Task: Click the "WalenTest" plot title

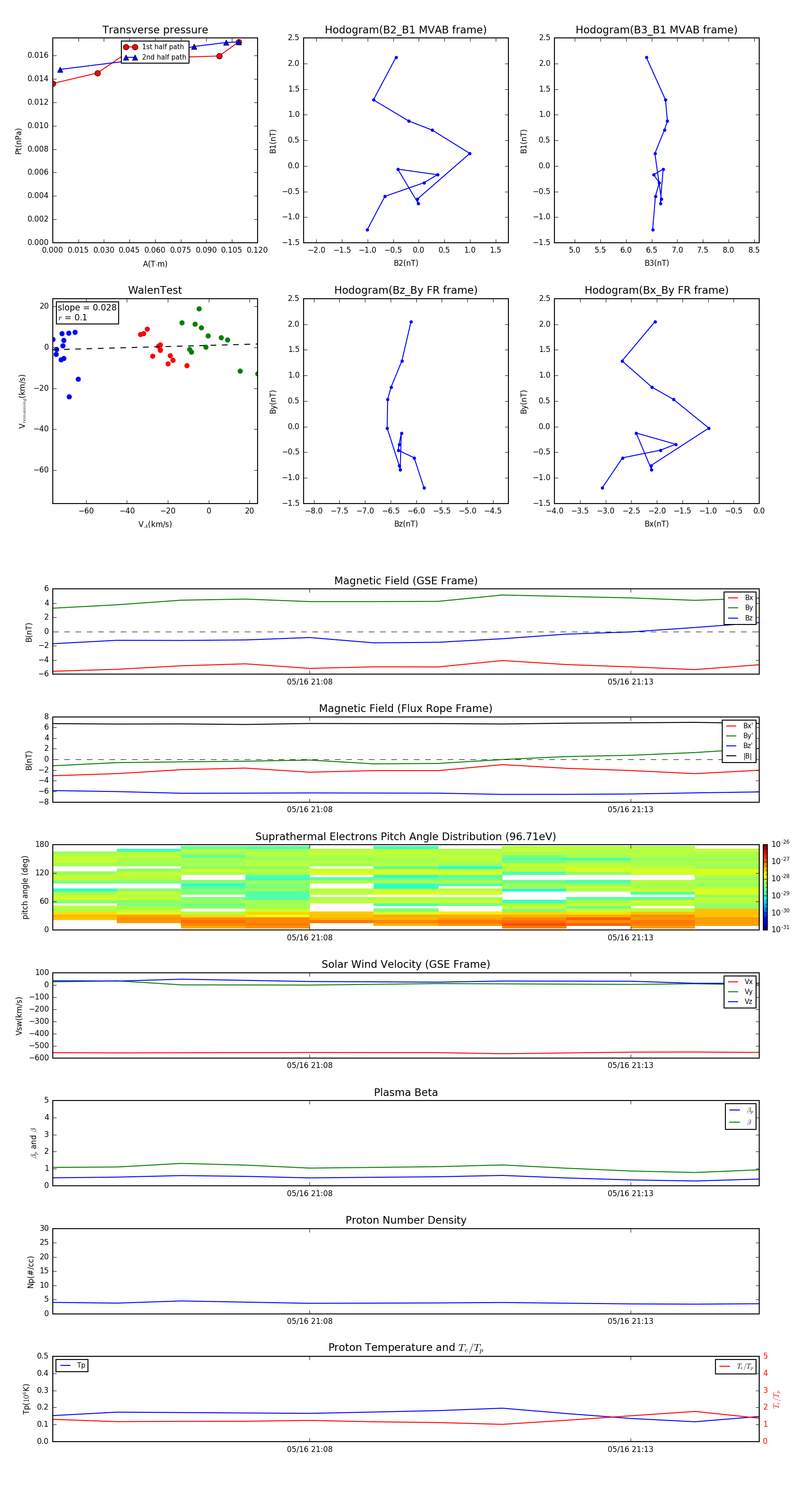Action: [155, 290]
